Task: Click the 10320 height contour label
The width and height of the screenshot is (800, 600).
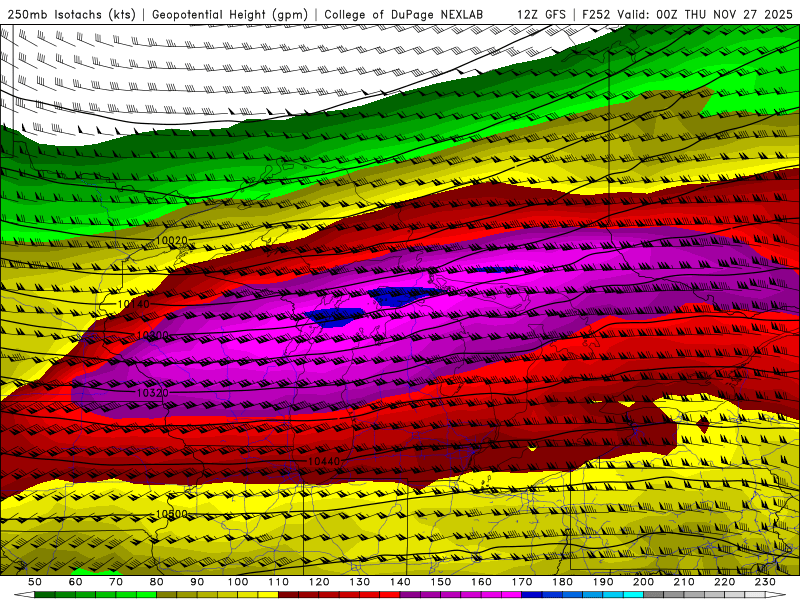Action: (153, 393)
